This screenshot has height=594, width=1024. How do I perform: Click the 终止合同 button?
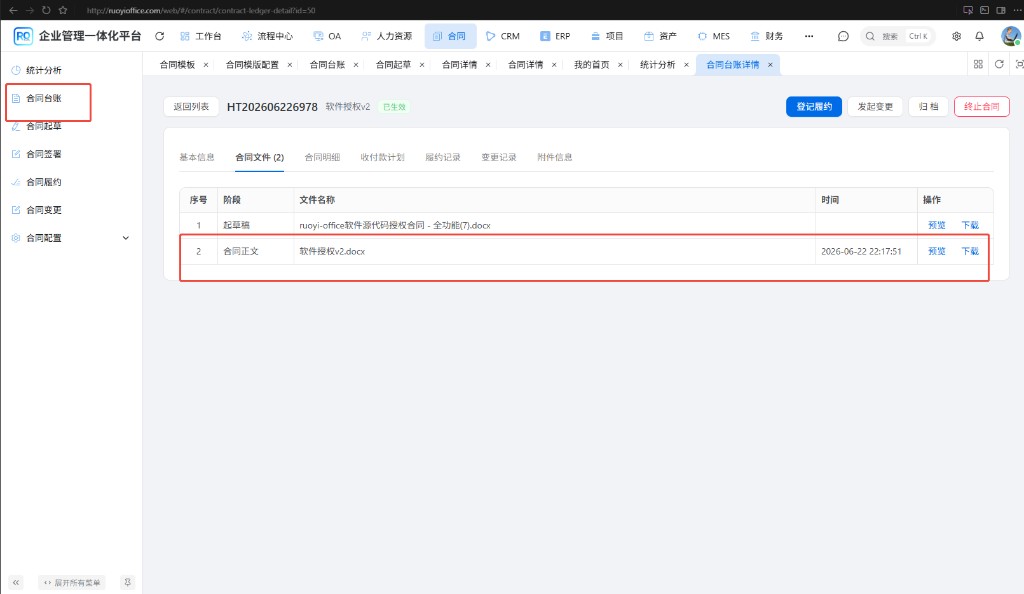(x=982, y=106)
